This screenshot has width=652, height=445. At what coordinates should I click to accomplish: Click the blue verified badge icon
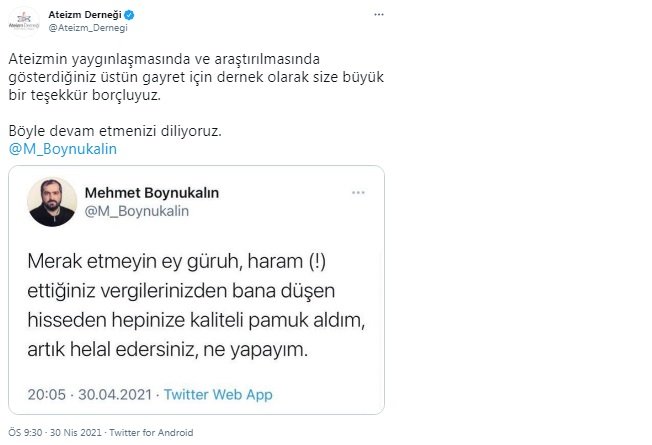pos(129,15)
